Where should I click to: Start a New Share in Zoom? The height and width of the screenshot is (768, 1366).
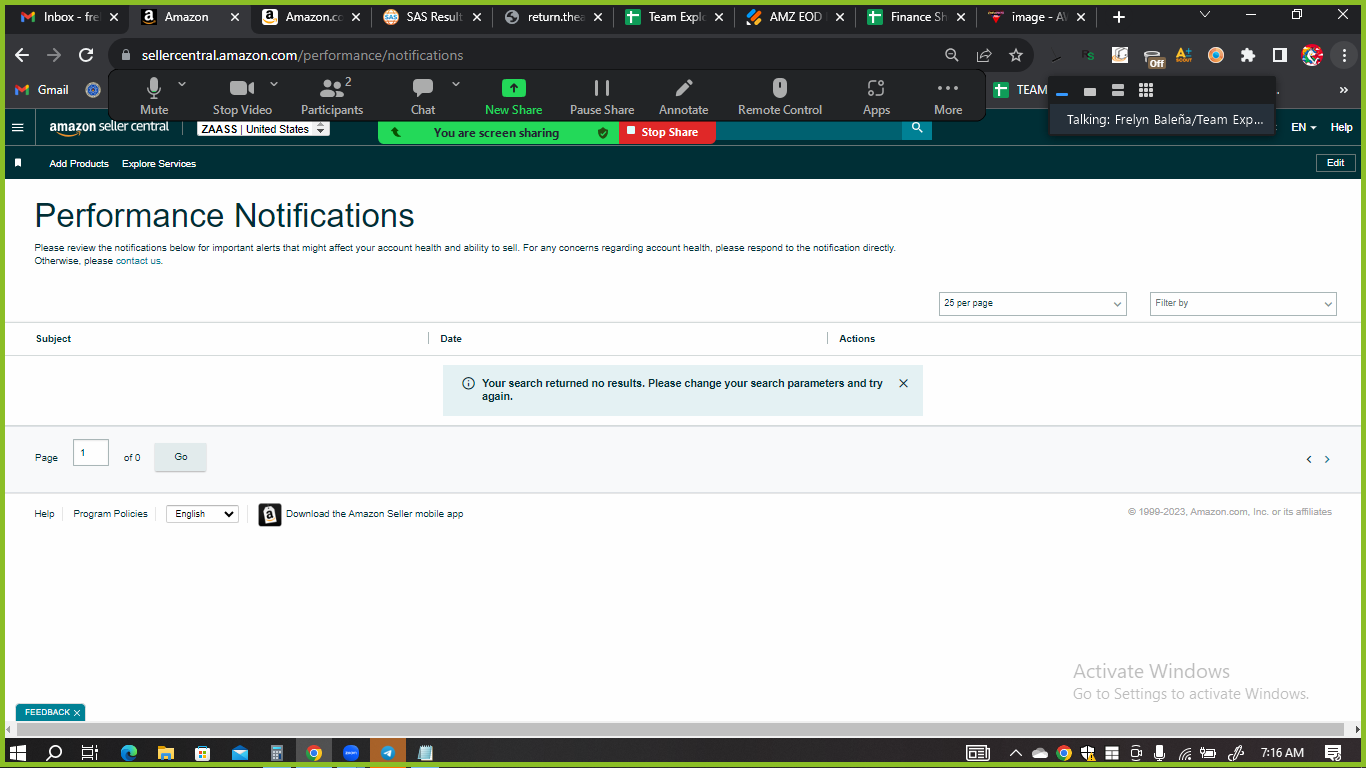[513, 97]
